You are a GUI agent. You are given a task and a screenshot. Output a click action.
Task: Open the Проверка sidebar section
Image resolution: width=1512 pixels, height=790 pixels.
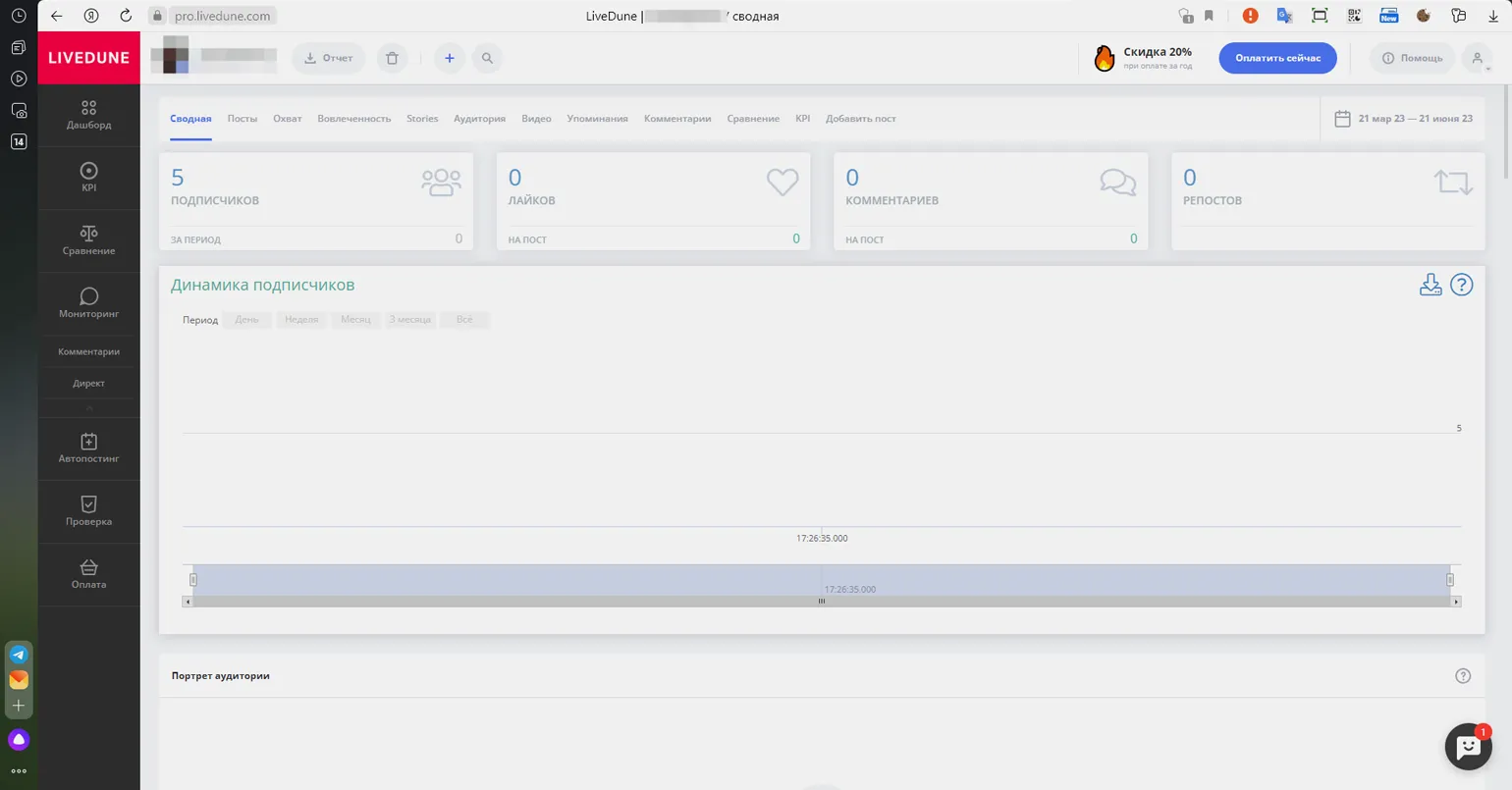tap(88, 511)
